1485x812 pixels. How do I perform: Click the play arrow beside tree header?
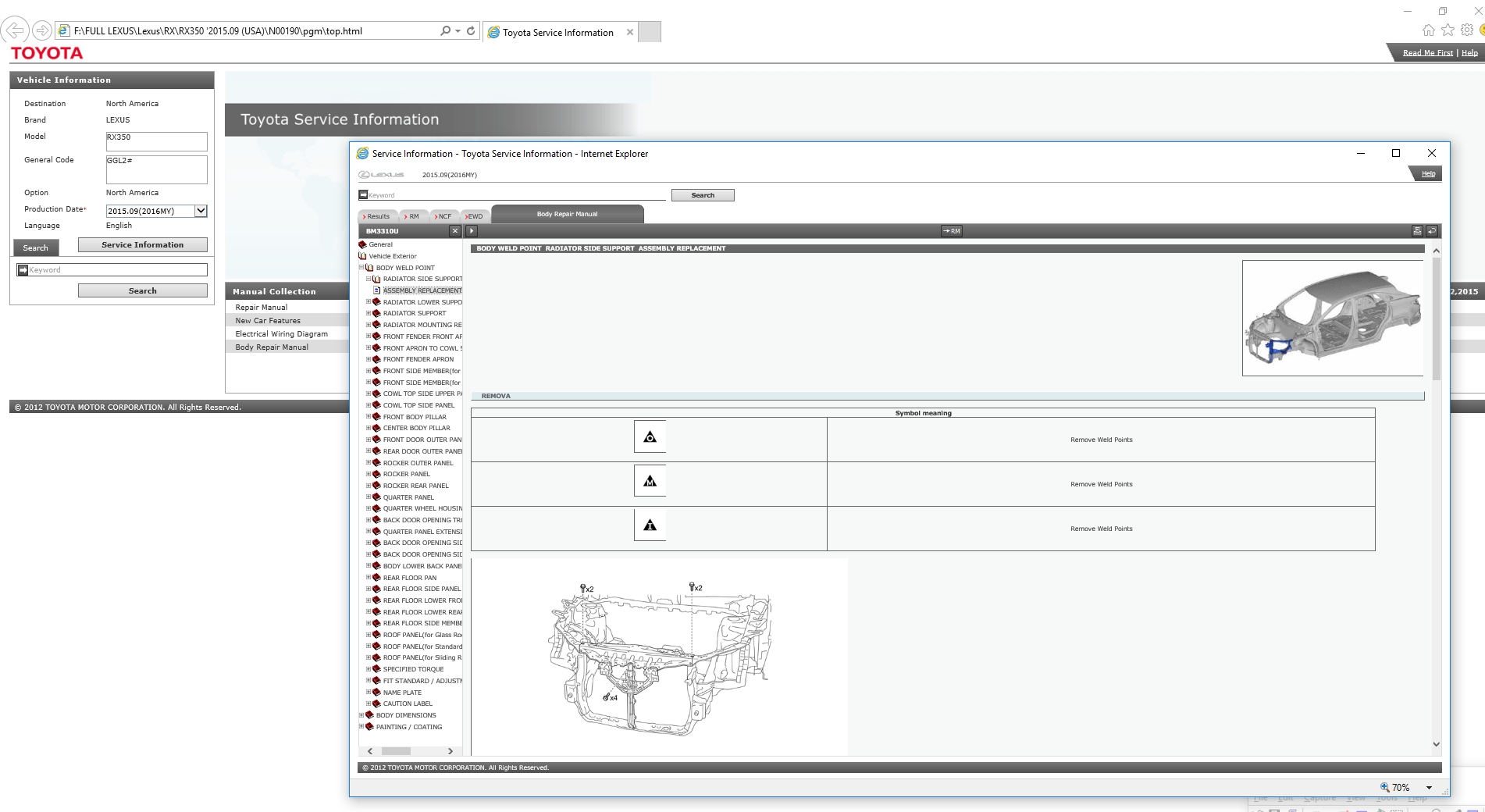tap(472, 231)
